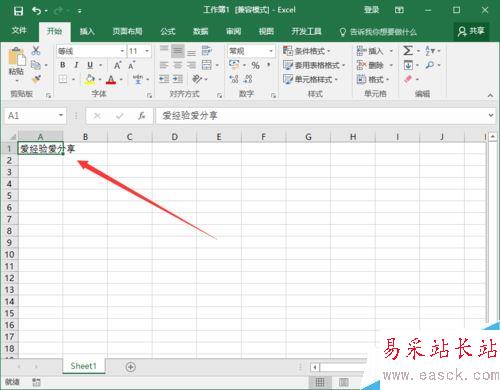500x390 pixels.
Task: Click the Copy icon
Action: (36, 65)
